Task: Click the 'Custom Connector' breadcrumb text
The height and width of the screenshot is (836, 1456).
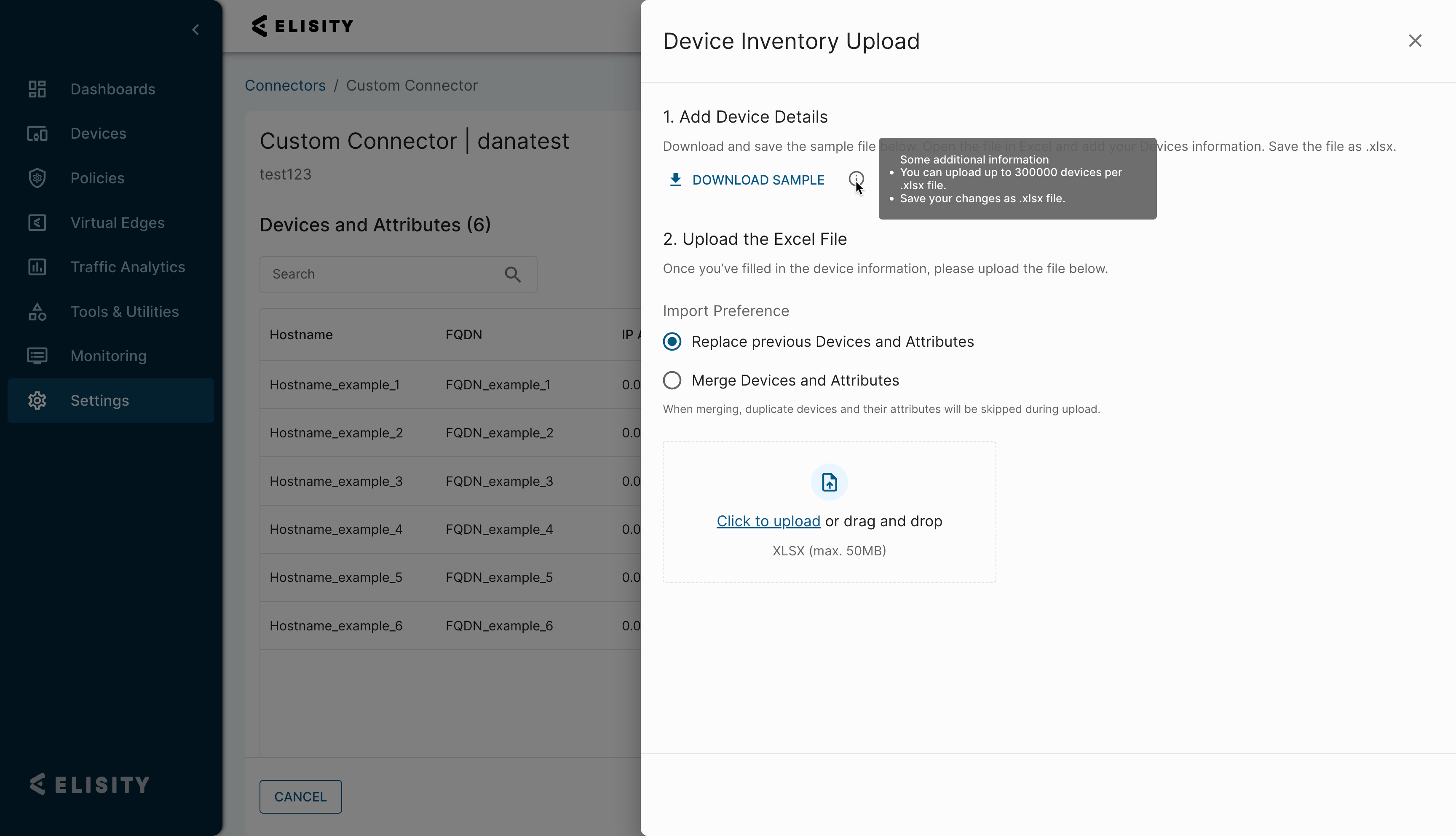Action: (412, 86)
